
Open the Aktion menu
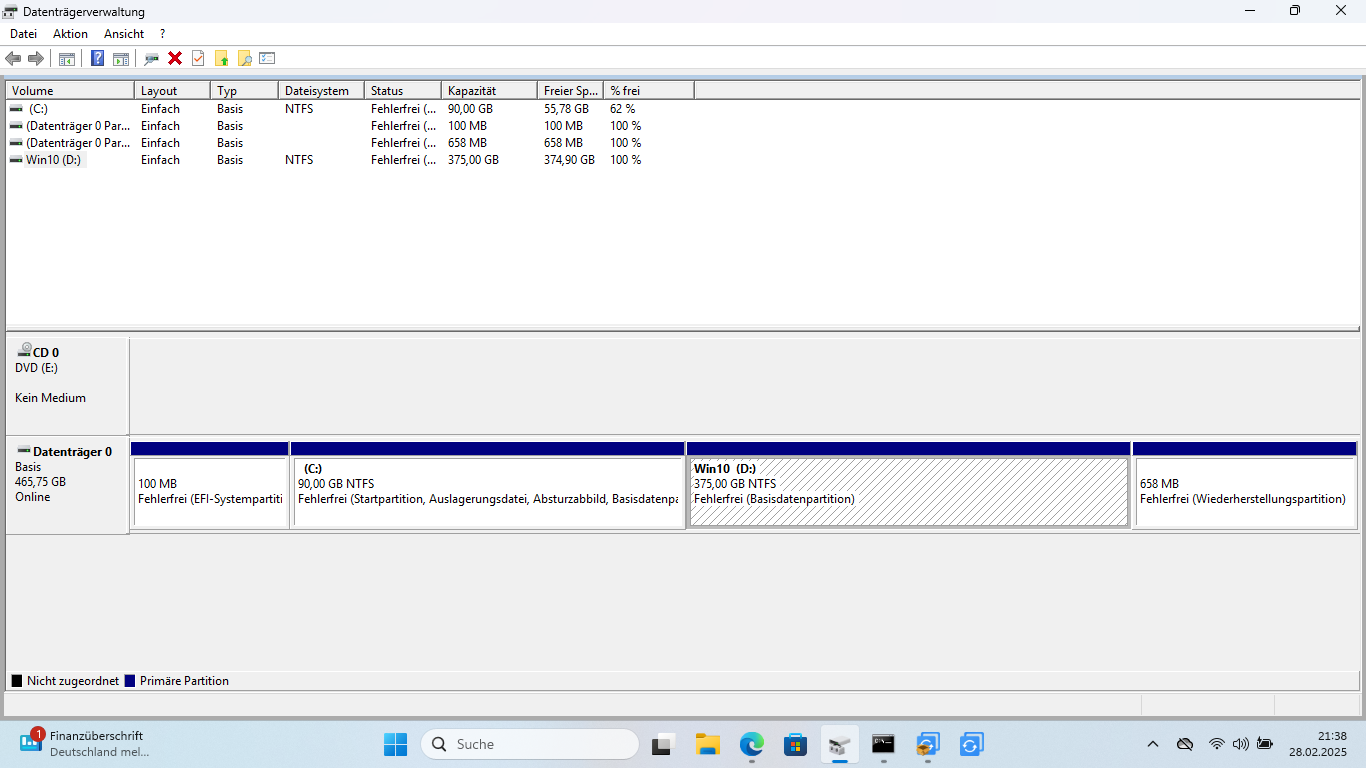pos(70,34)
